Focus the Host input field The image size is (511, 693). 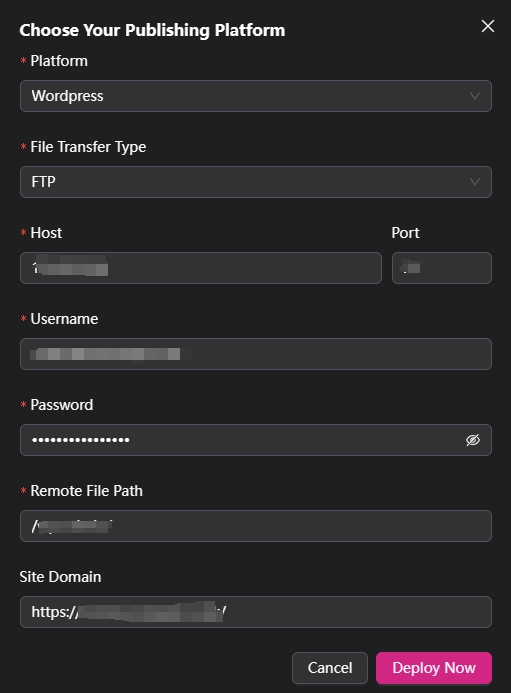201,268
